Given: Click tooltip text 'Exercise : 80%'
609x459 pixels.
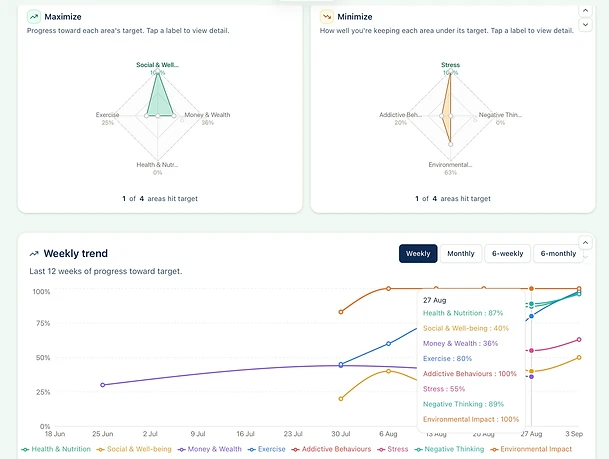Looking at the screenshot, I should [447, 358].
